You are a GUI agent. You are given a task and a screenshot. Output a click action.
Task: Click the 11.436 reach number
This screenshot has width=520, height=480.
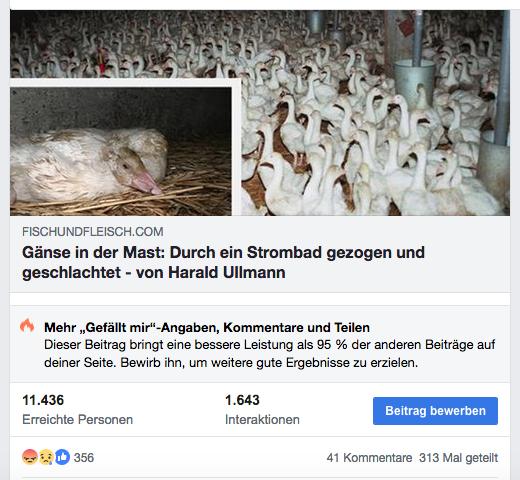[x=43, y=400]
